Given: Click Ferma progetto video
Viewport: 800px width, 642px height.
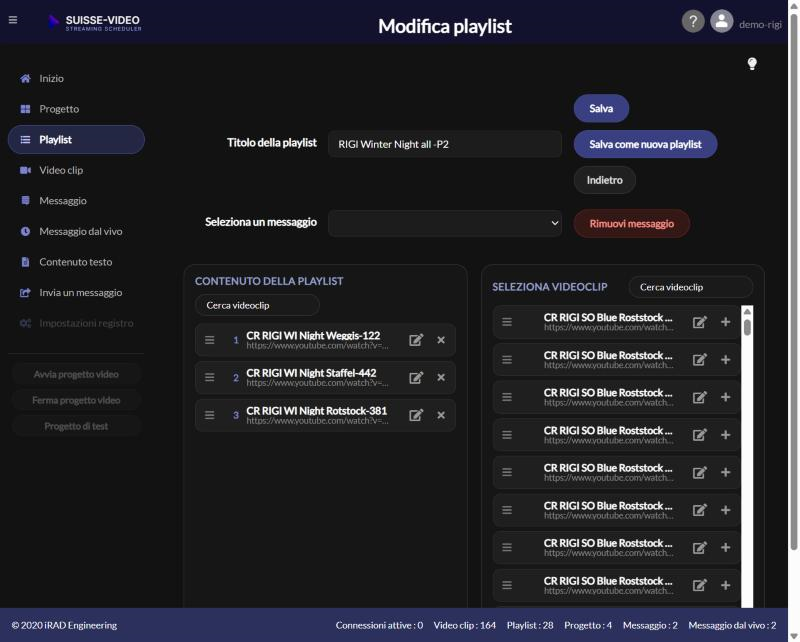Looking at the screenshot, I should click(76, 400).
